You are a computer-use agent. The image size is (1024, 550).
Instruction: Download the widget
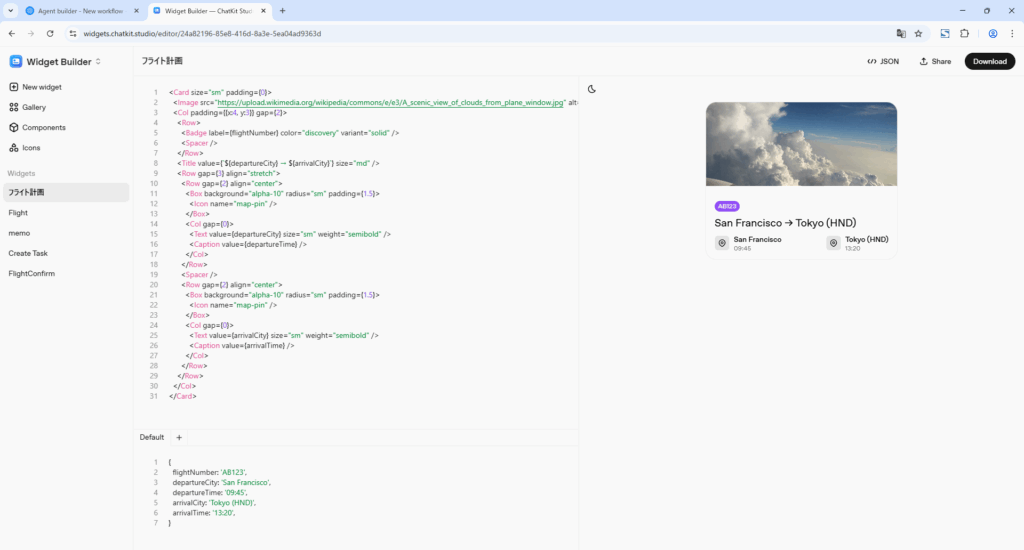[x=989, y=61]
